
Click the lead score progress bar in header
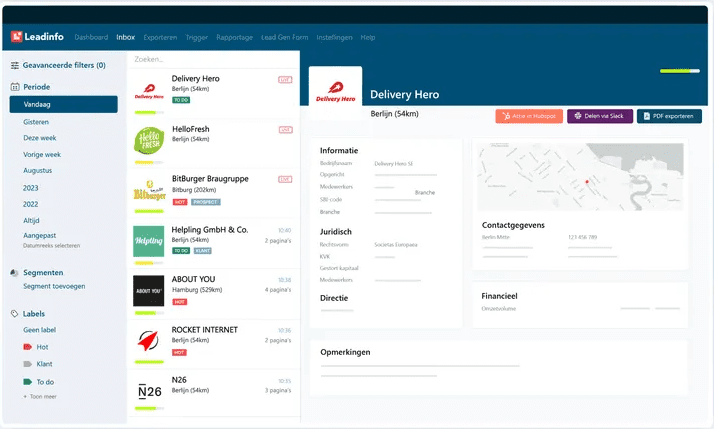pyautogui.click(x=679, y=71)
